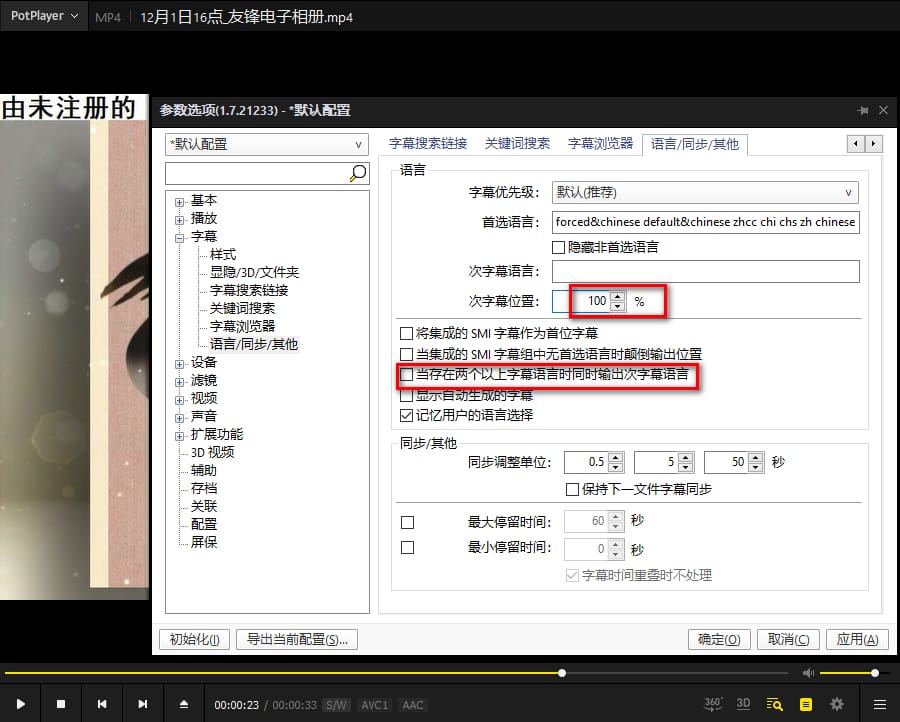Click the volume slider handle
This screenshot has width=900, height=722.
pos(875,673)
